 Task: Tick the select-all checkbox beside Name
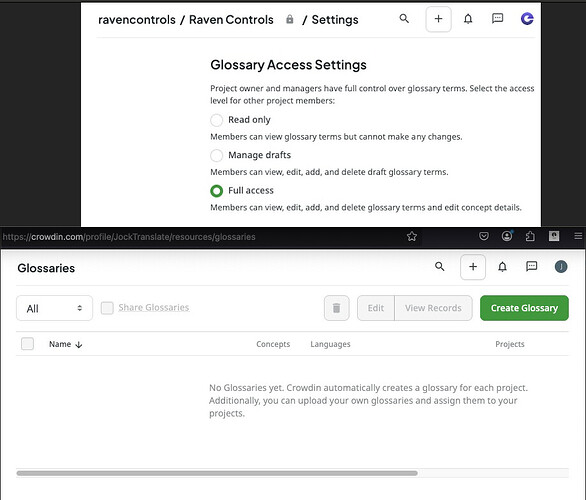pos(27,344)
